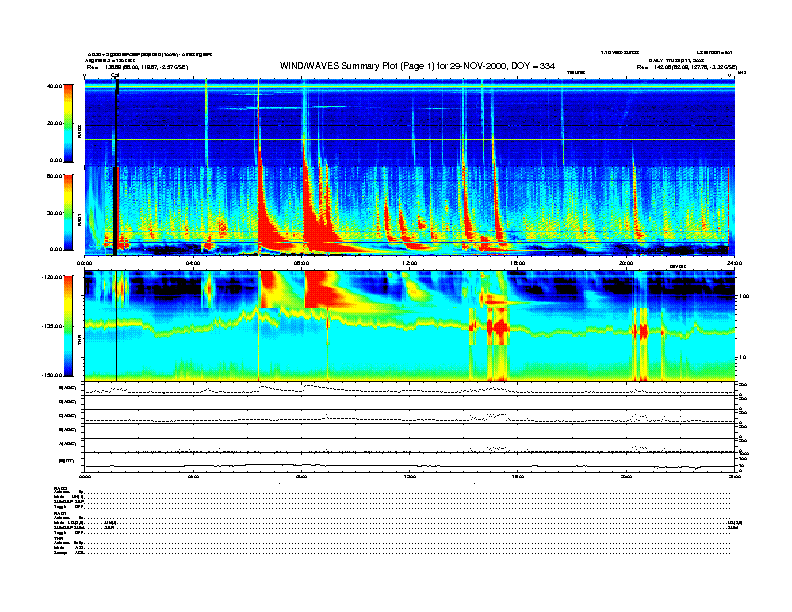
Task: Click the RAD2 intensity color bar
Action: point(68,123)
